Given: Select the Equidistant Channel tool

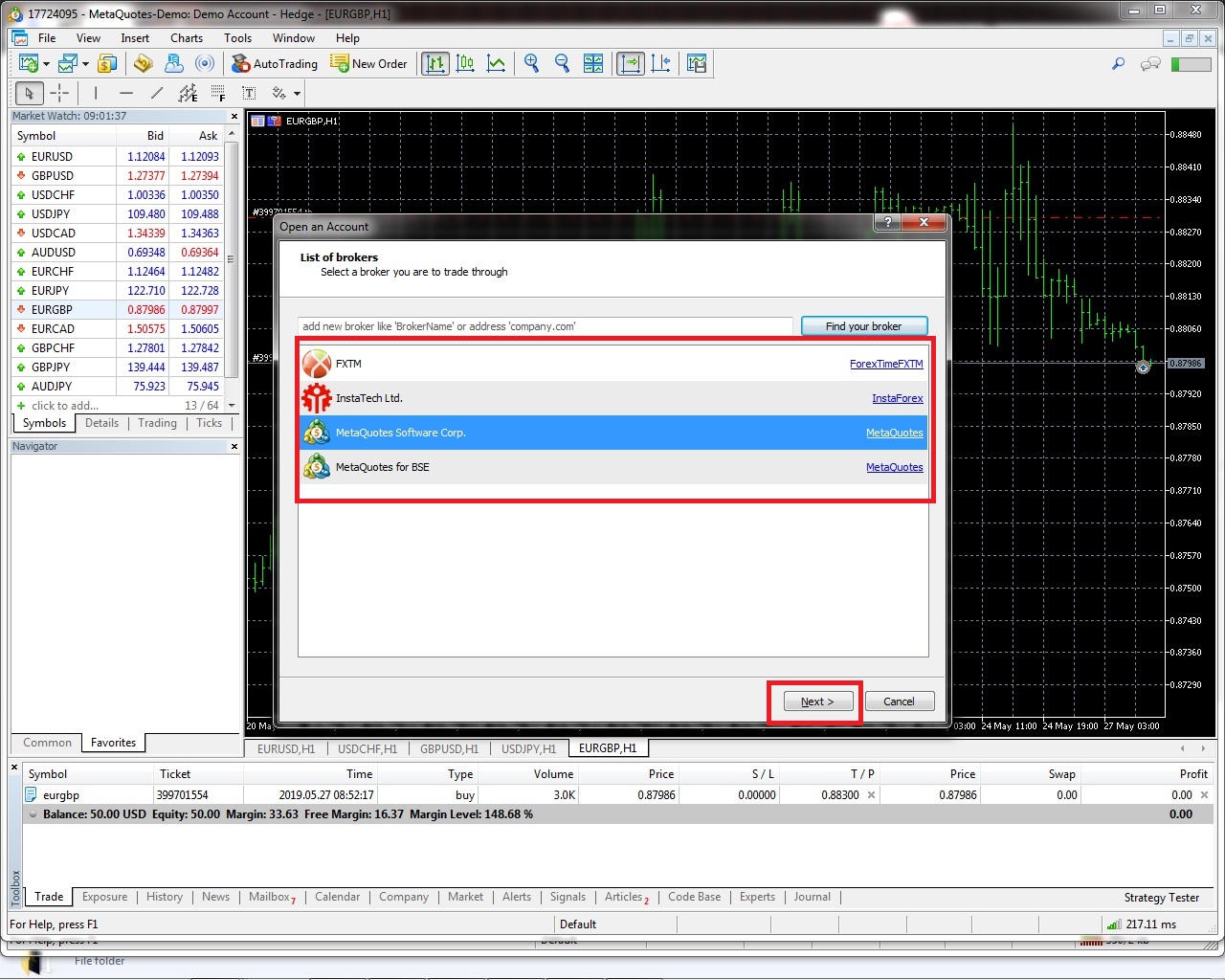Looking at the screenshot, I should [188, 93].
